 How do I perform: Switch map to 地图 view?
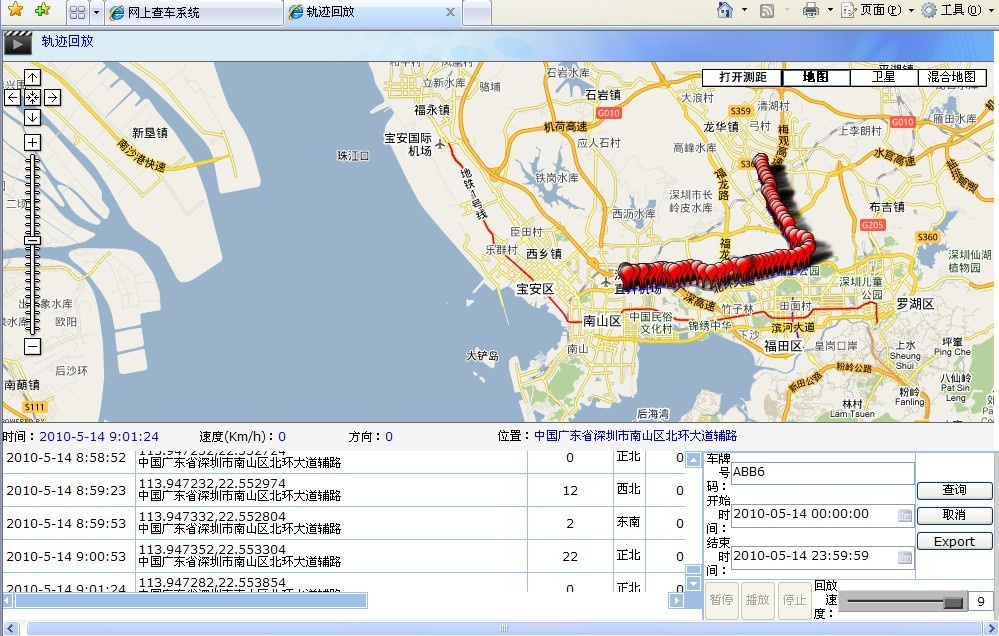tap(816, 77)
